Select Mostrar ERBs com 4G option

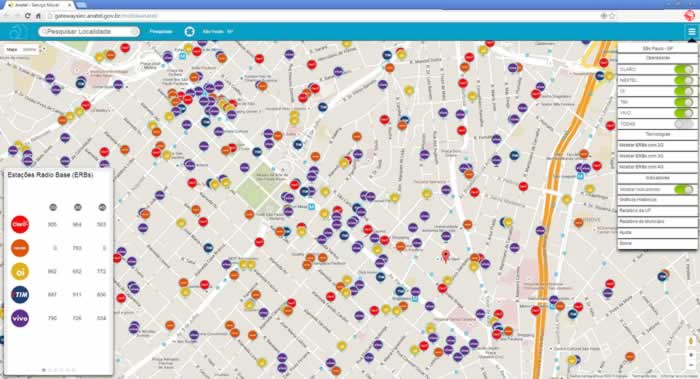[657, 167]
